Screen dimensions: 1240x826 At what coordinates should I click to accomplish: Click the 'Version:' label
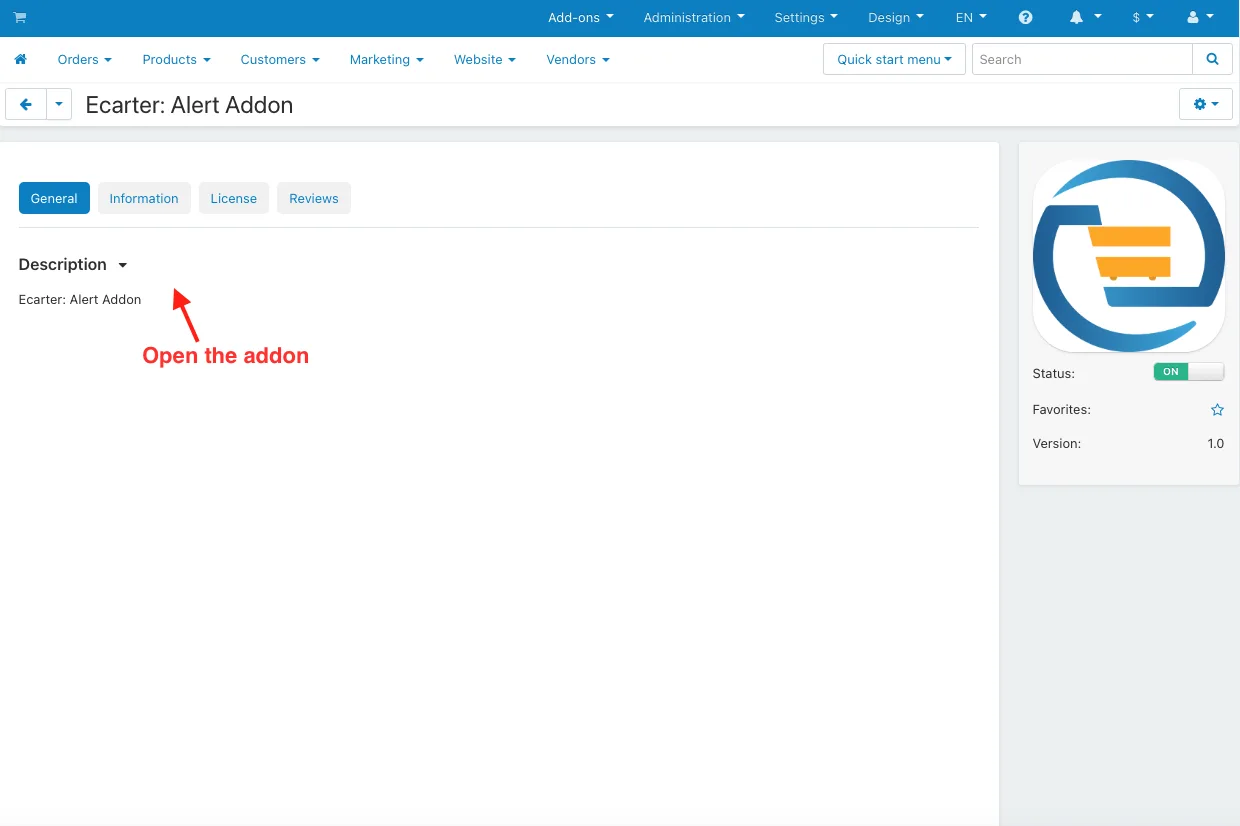pos(1057,444)
